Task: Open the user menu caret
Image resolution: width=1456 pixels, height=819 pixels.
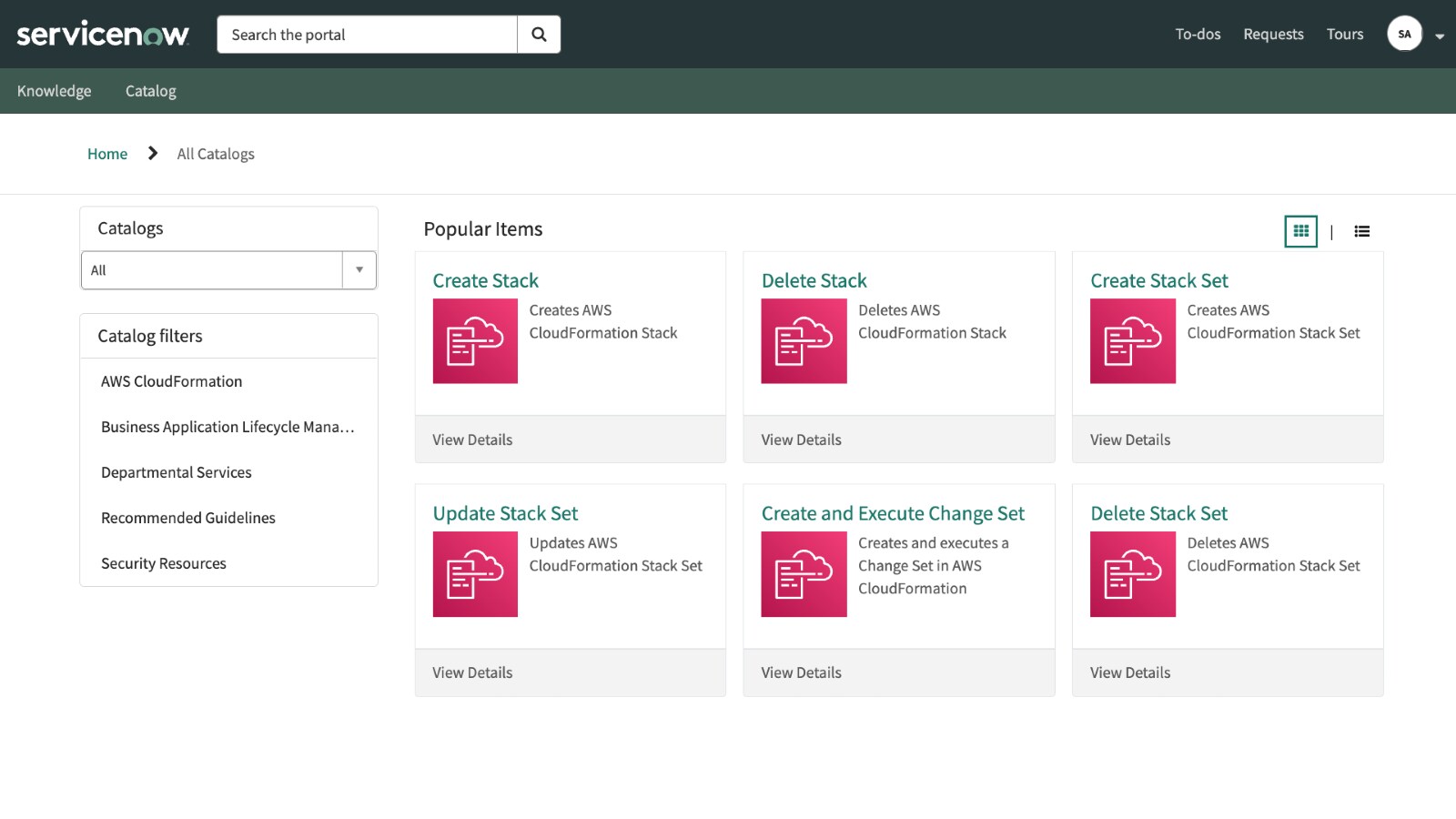Action: [1440, 36]
